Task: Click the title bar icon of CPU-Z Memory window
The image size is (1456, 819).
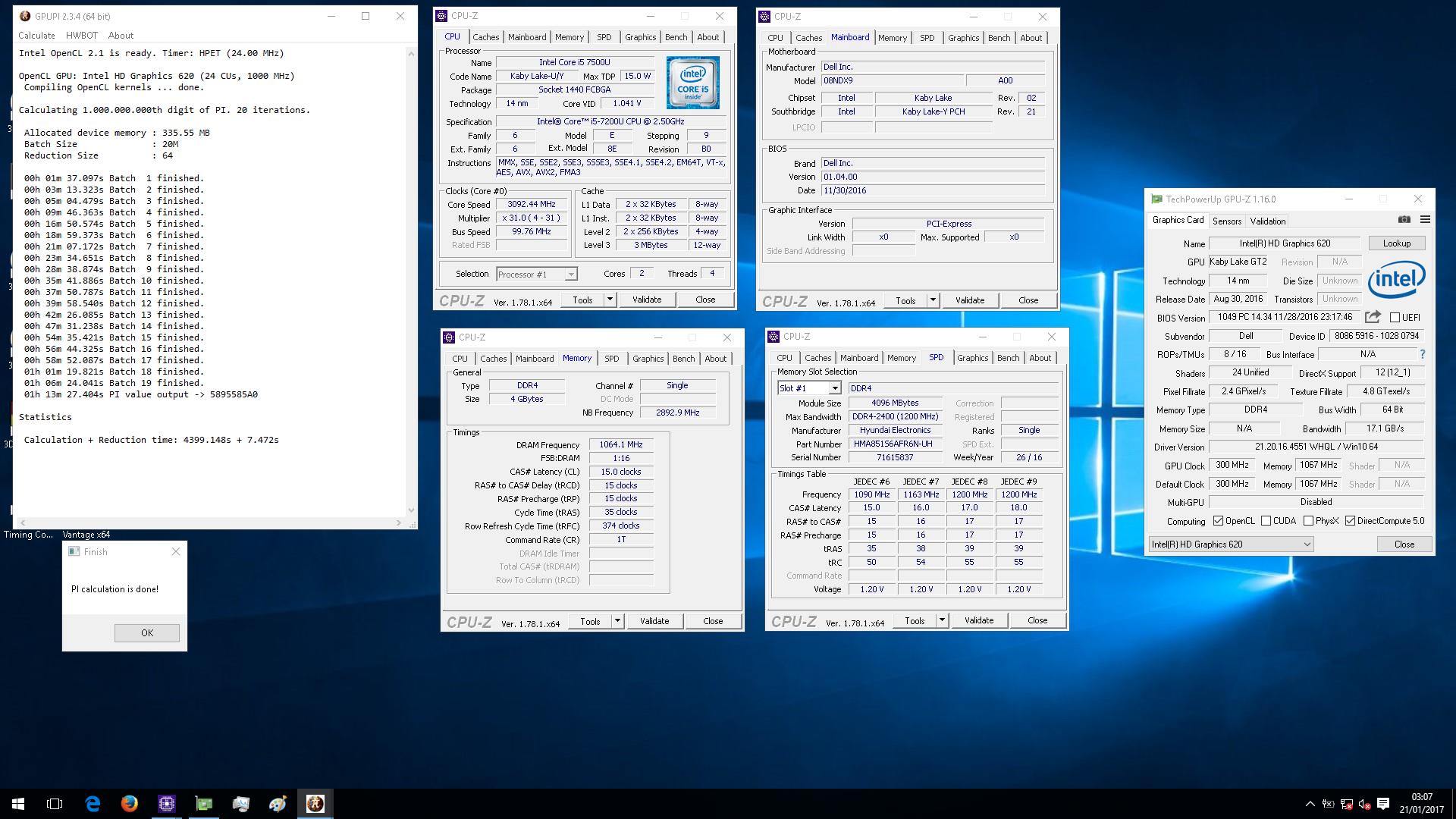Action: 449,337
